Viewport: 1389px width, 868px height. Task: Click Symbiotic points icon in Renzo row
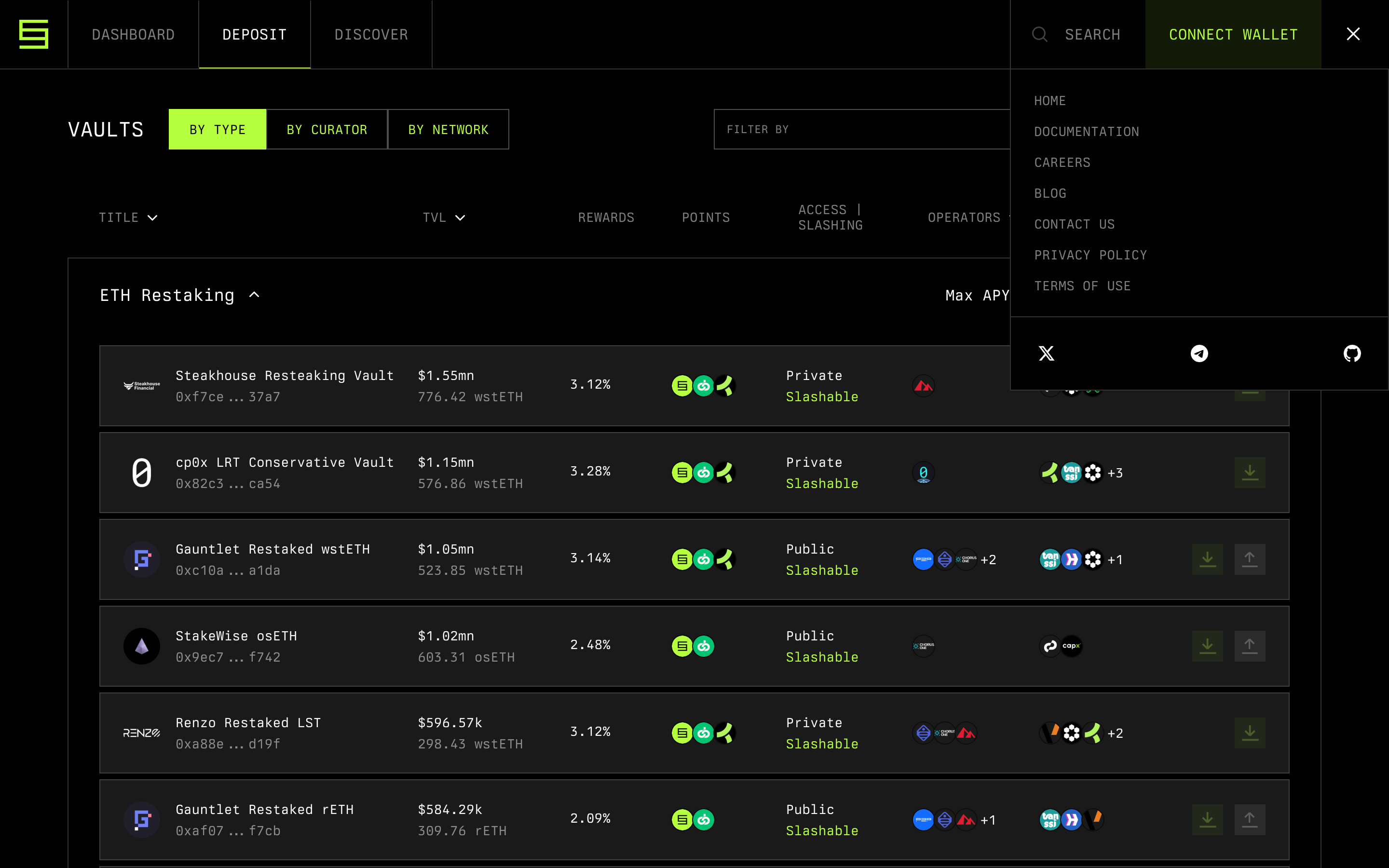click(x=682, y=733)
